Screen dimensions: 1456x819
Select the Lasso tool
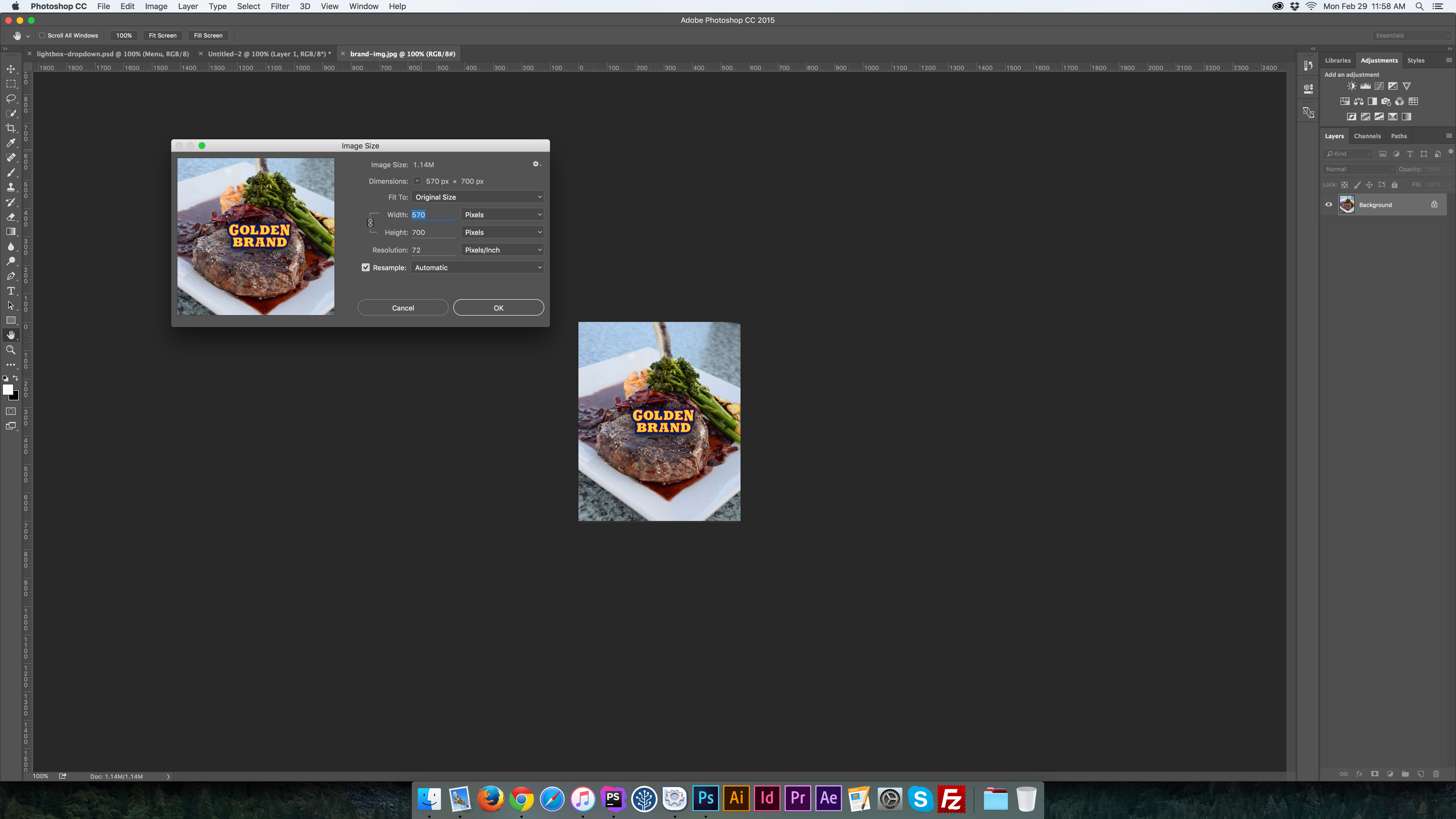click(x=11, y=98)
